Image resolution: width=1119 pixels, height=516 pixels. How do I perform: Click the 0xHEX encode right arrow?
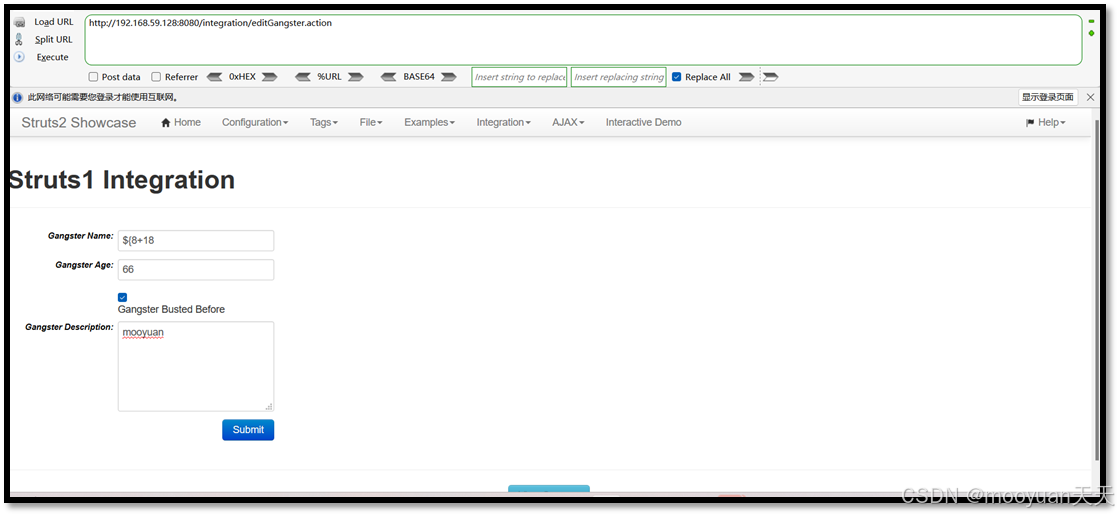[269, 77]
